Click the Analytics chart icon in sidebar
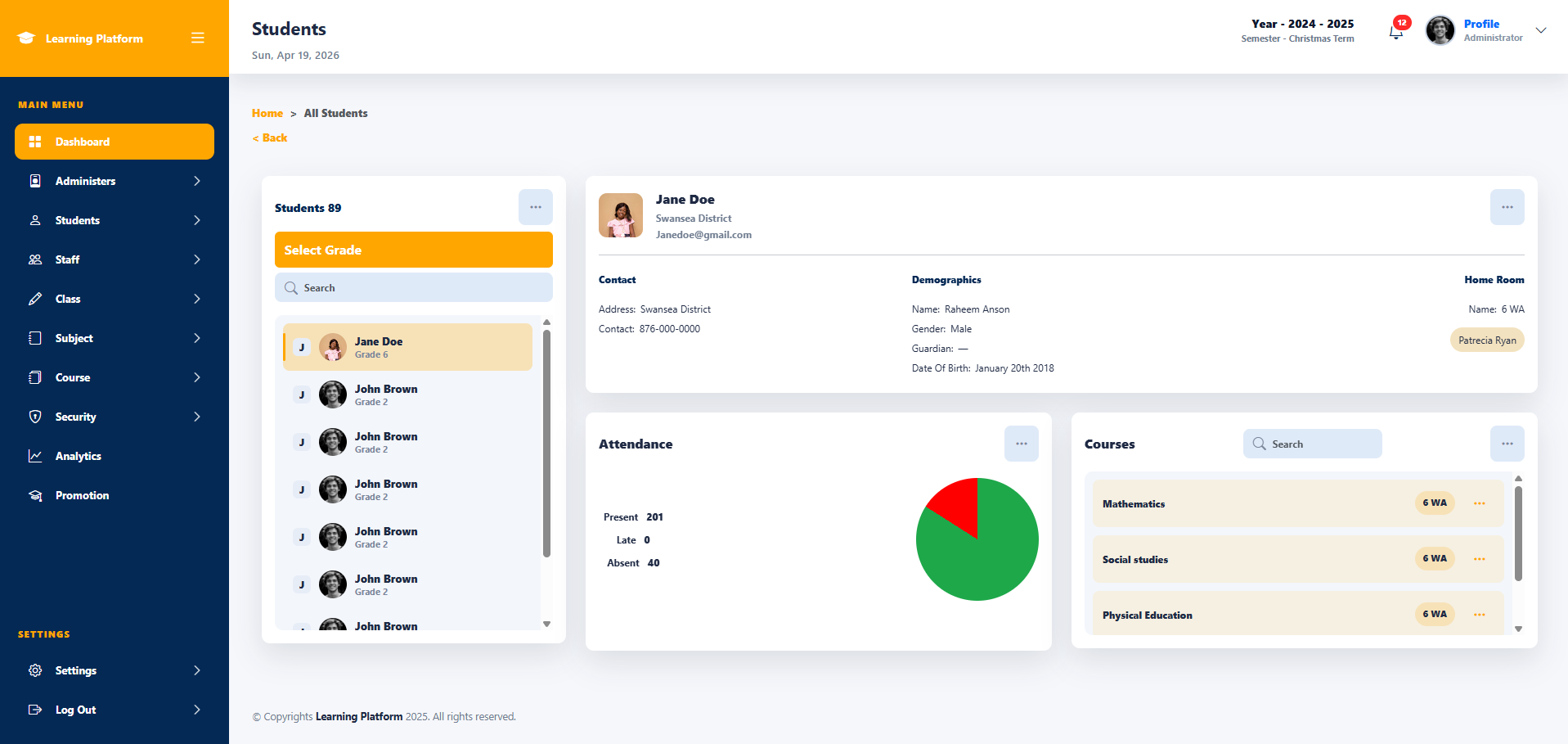The image size is (1568, 744). tap(35, 456)
